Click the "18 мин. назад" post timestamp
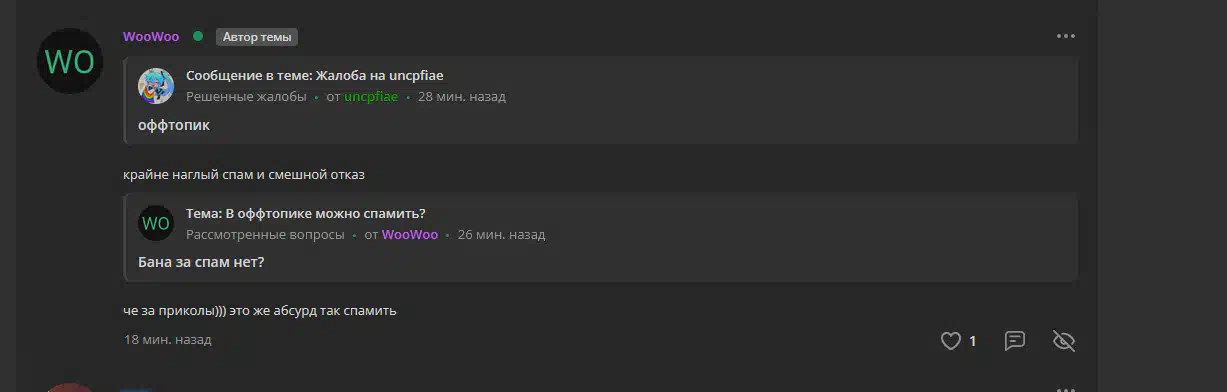1227x392 pixels. (x=168, y=340)
